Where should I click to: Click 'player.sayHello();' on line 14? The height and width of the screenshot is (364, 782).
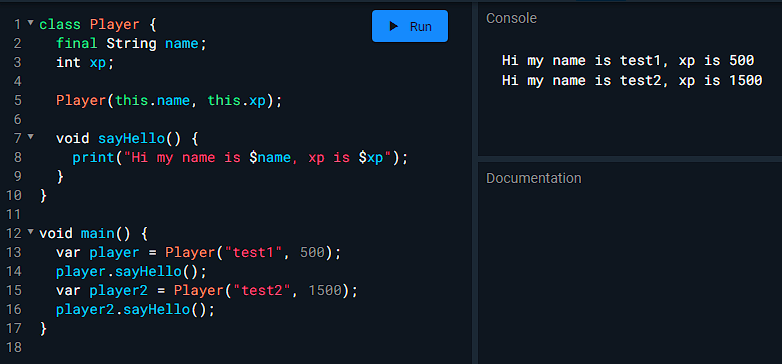131,272
